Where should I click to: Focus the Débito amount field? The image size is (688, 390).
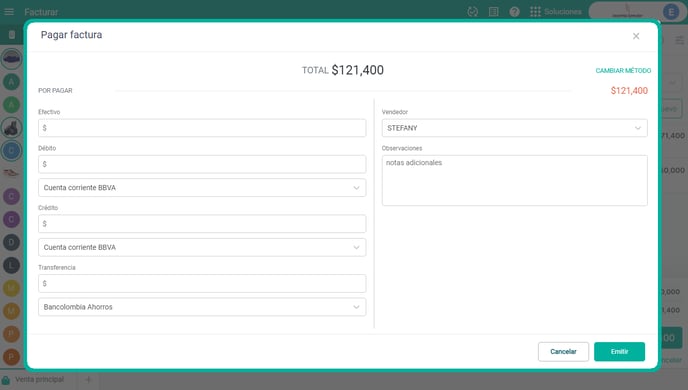tap(202, 164)
